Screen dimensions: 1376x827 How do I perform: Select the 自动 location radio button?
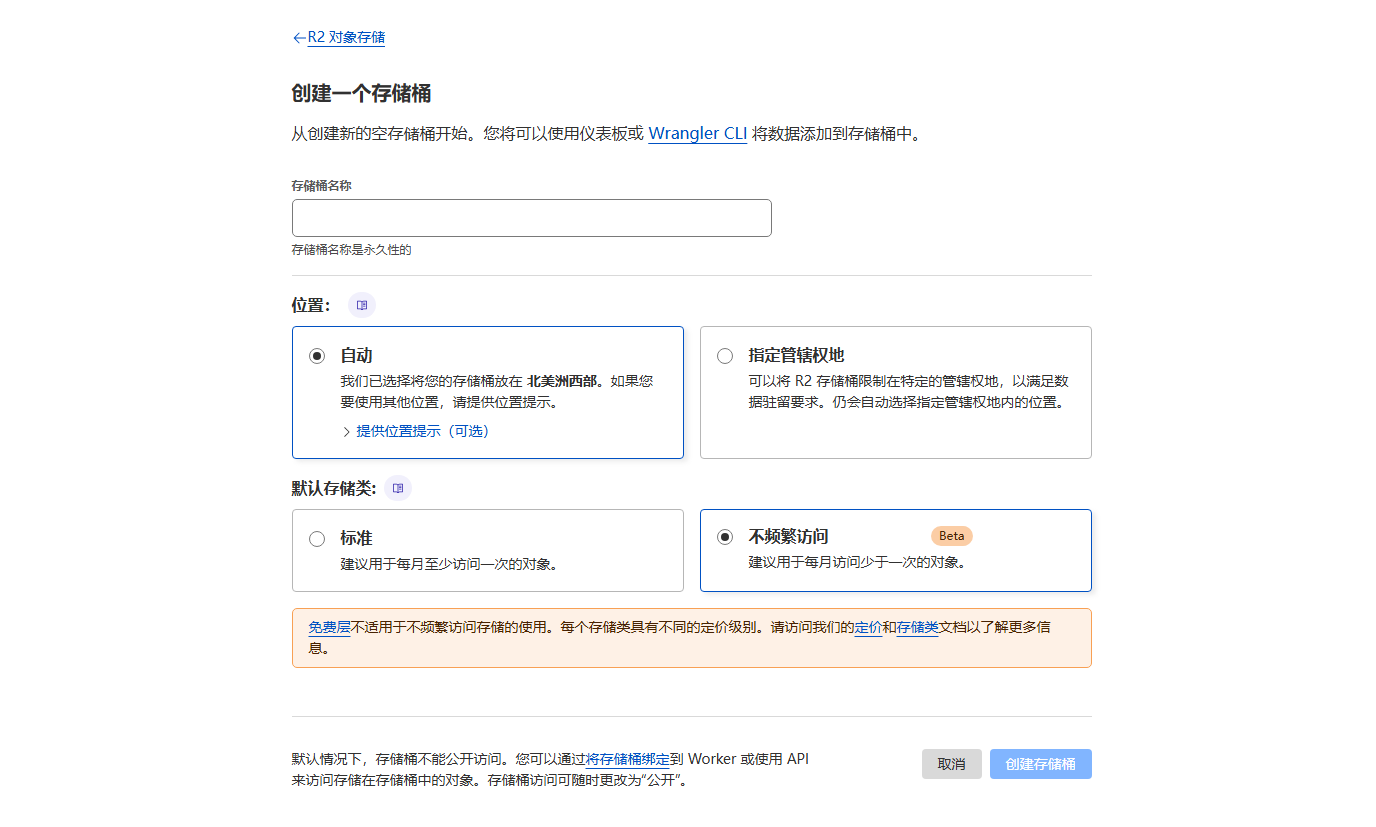click(317, 356)
